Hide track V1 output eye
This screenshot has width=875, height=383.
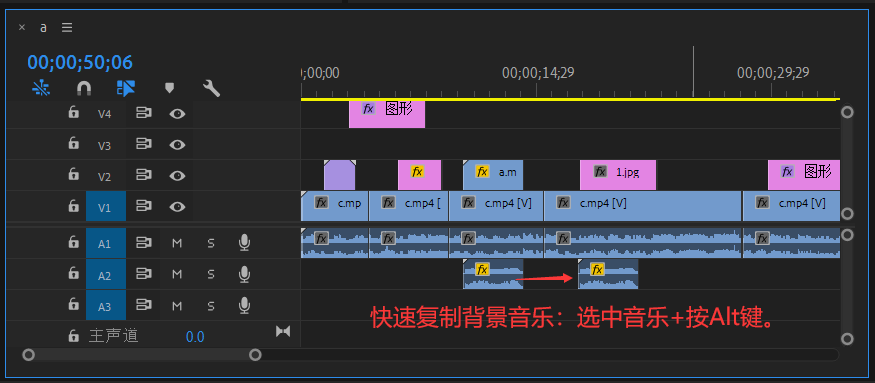point(177,207)
